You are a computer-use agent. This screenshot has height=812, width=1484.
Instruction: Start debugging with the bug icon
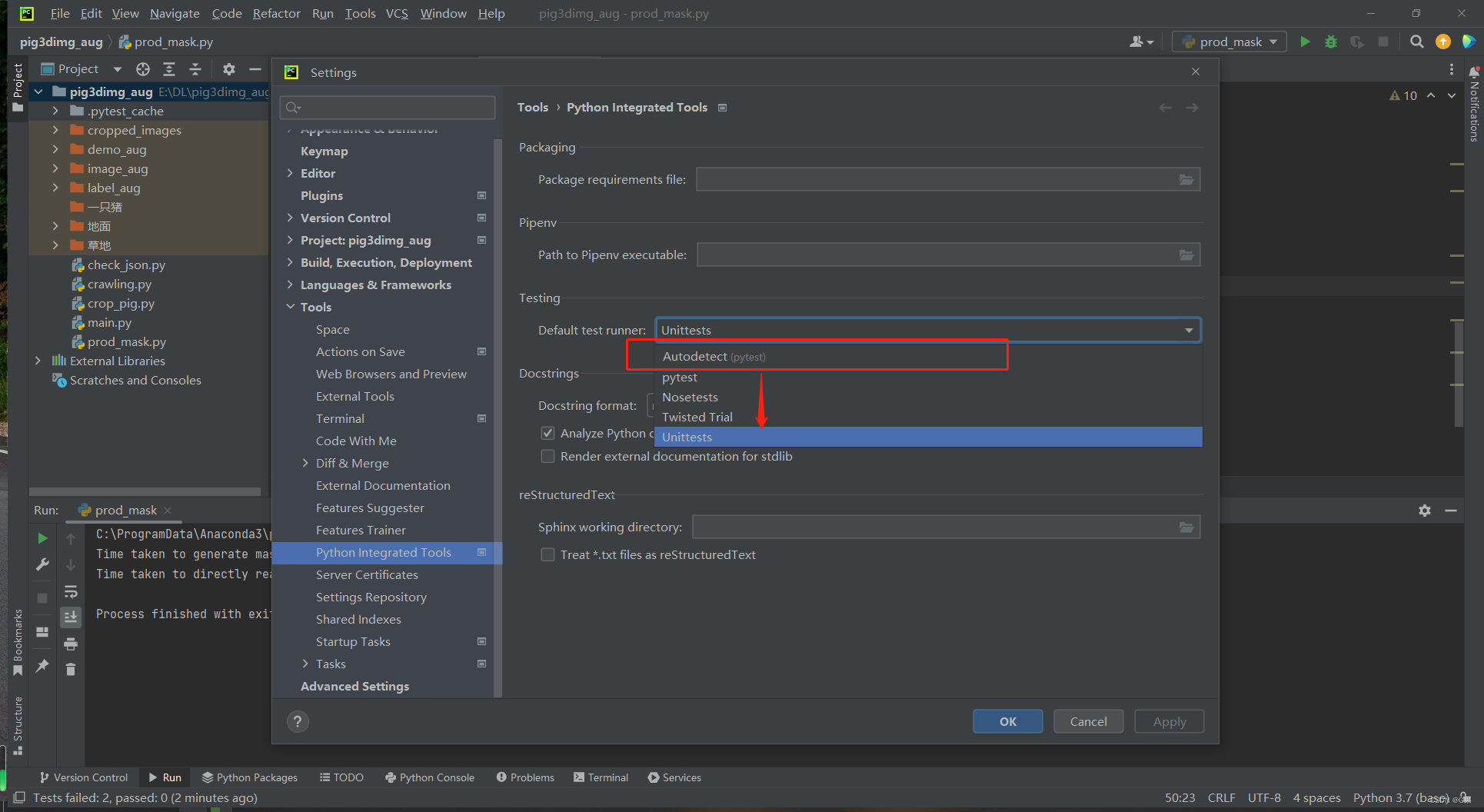tap(1331, 42)
